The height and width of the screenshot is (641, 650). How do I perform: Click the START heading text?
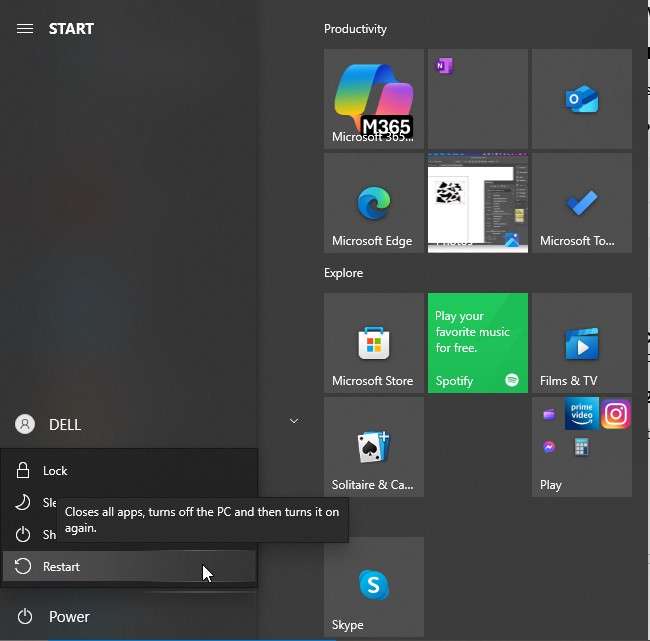pos(71,29)
